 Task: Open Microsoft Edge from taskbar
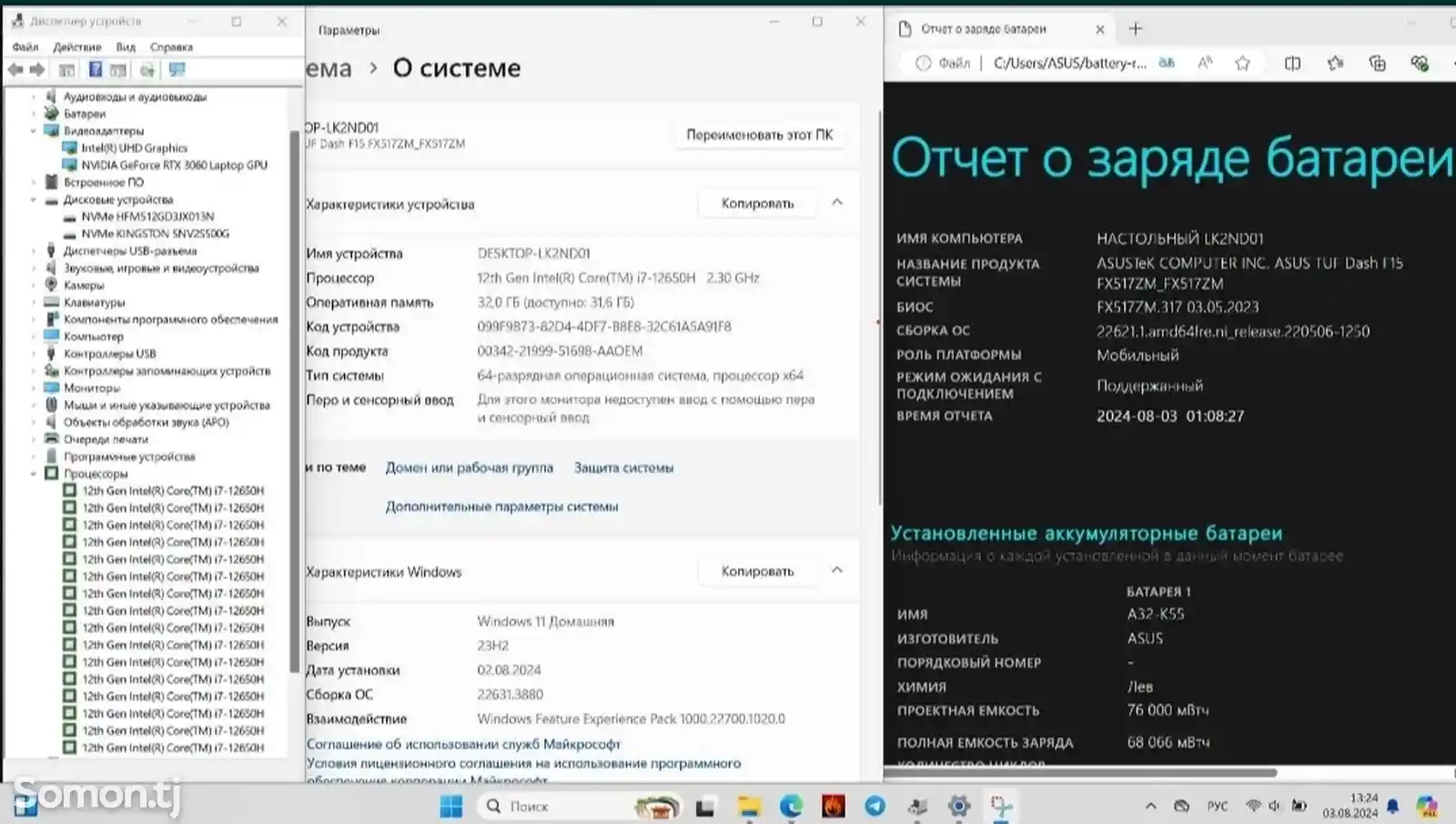click(791, 806)
